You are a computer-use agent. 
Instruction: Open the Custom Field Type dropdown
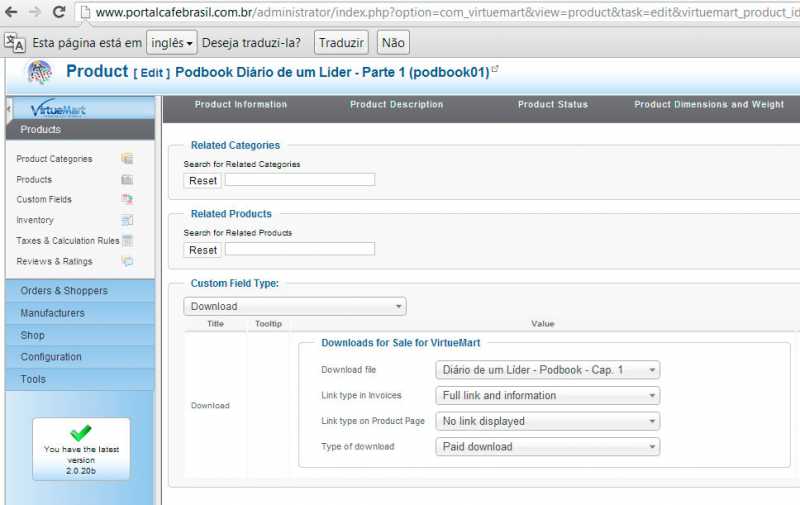pos(295,307)
